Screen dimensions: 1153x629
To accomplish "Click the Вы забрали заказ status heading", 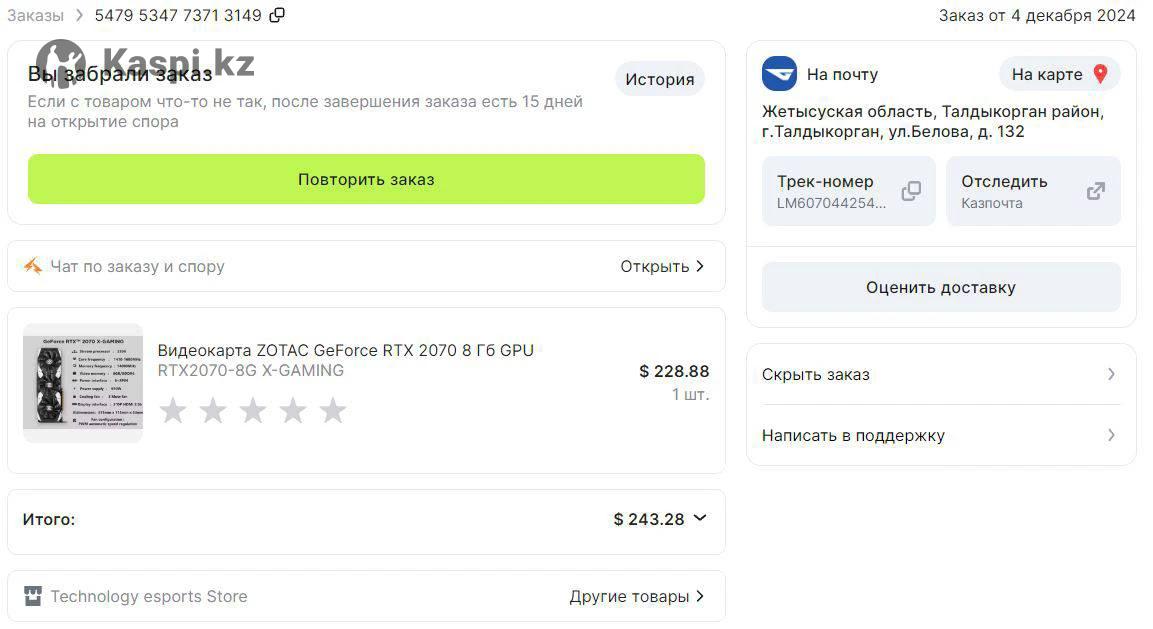I will point(120,74).
